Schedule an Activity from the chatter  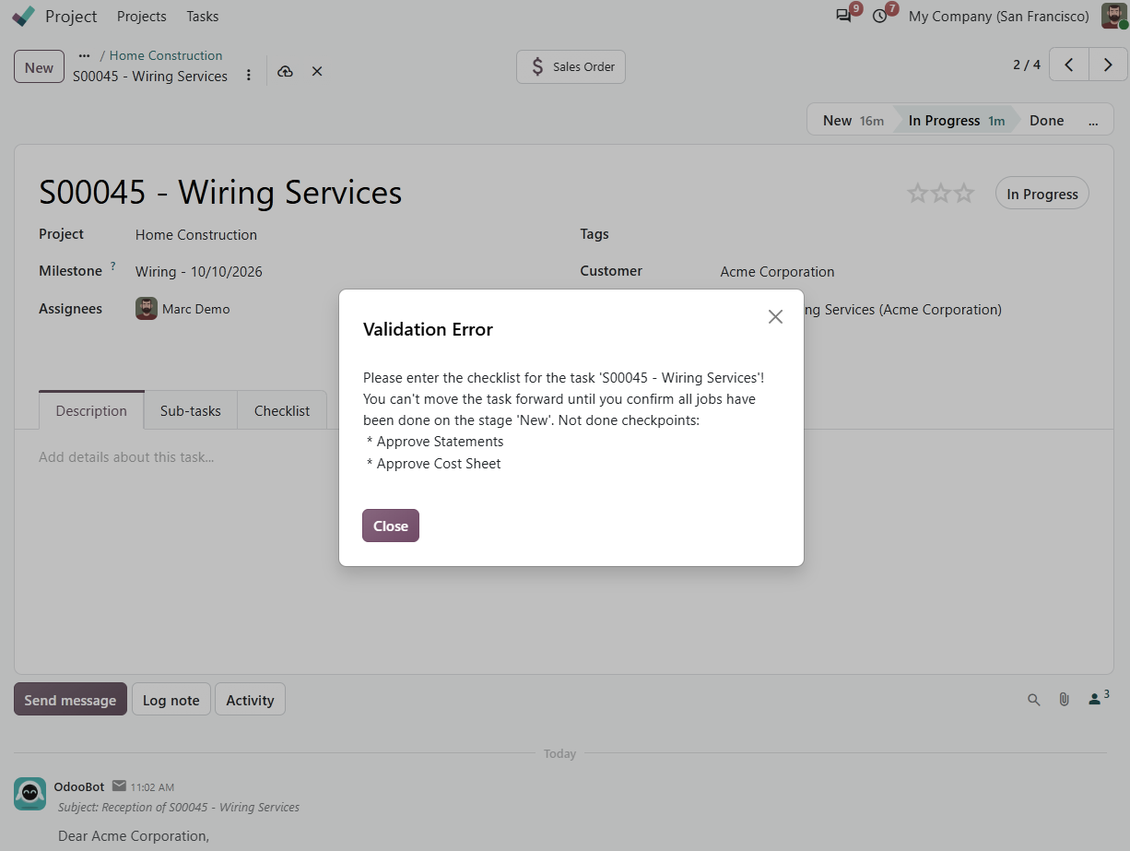pos(250,700)
